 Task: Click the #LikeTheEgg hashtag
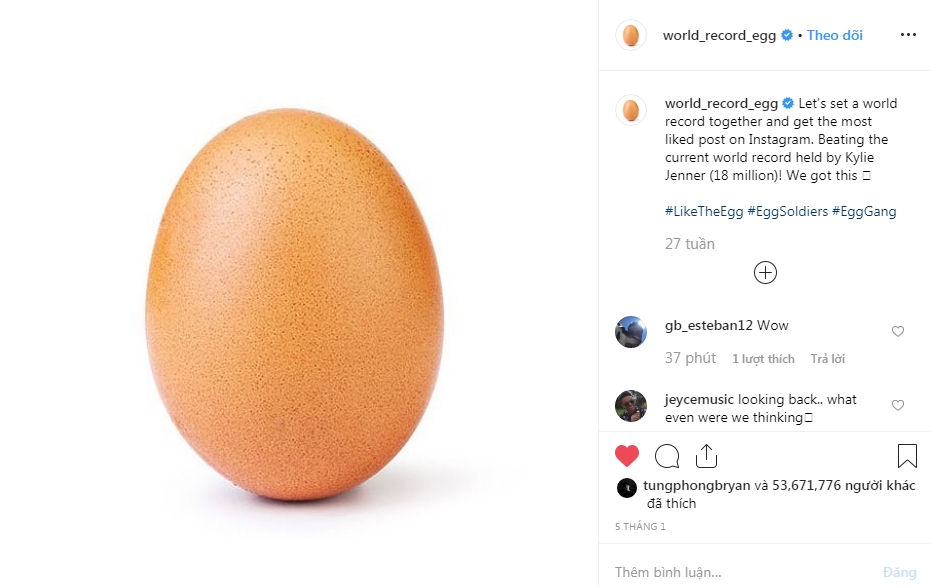tap(704, 211)
